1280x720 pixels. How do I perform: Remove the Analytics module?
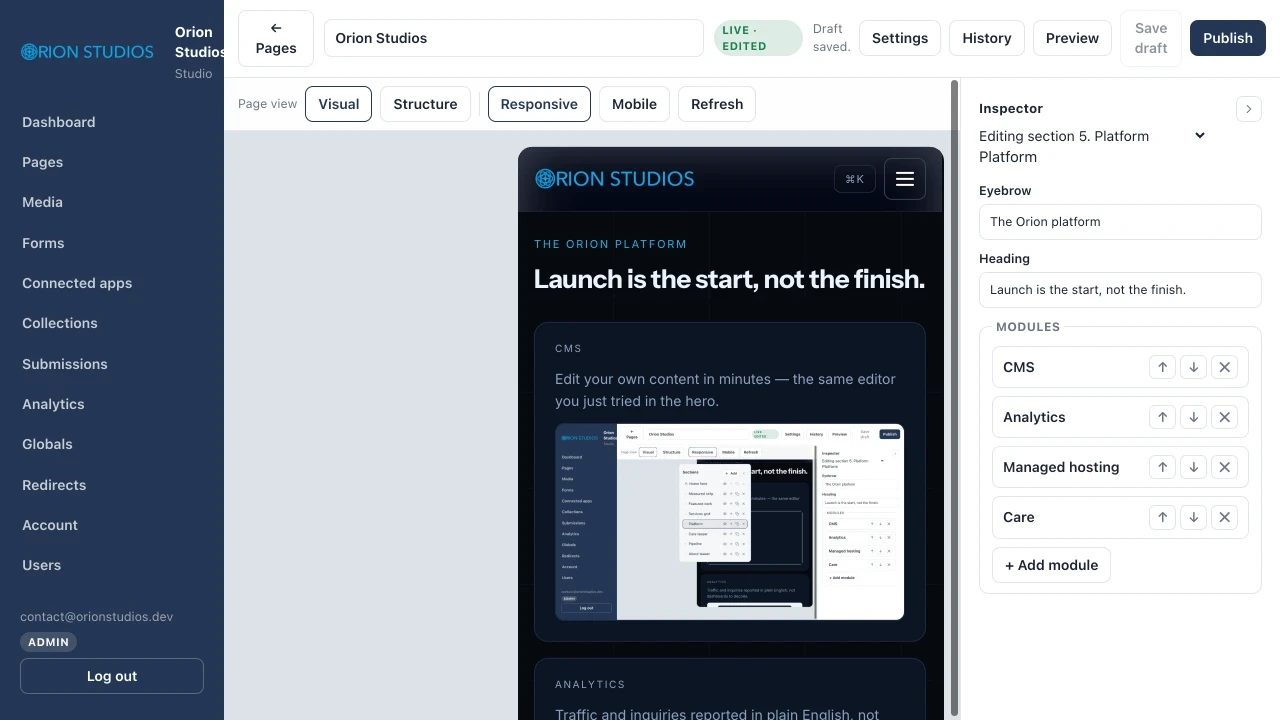pyautogui.click(x=1224, y=417)
